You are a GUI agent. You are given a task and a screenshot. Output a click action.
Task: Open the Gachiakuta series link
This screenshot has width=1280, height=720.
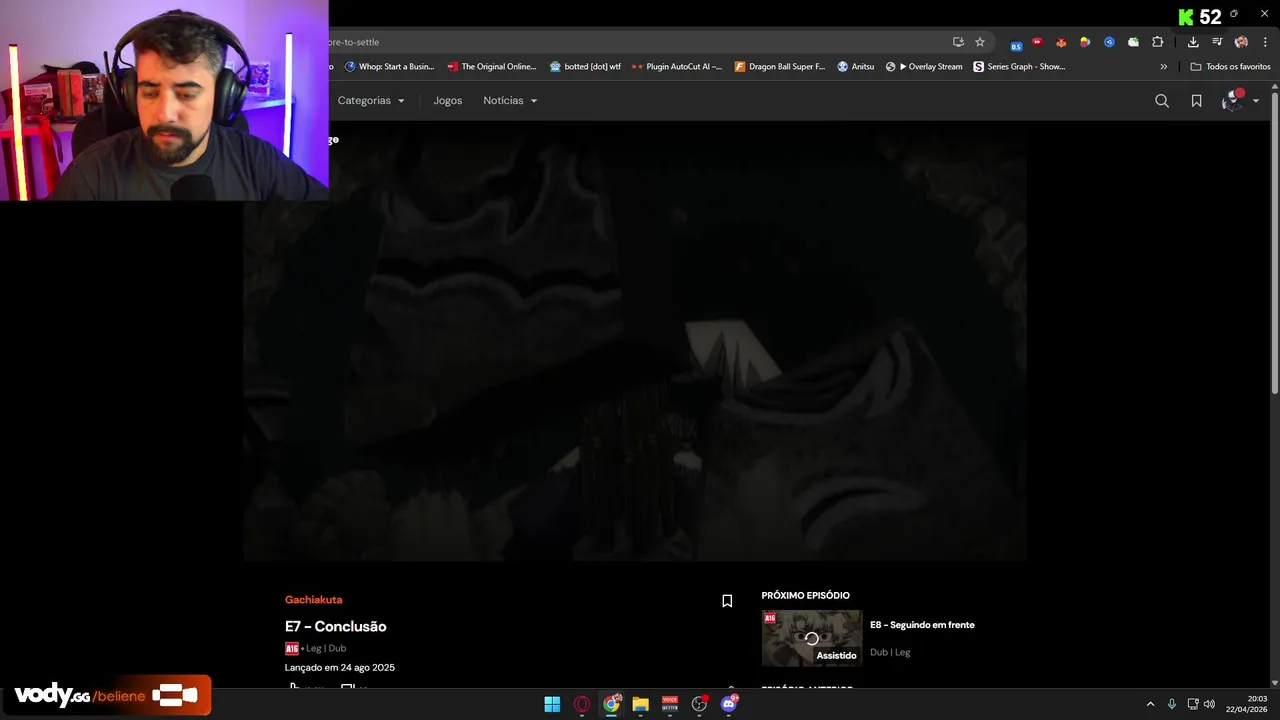pyautogui.click(x=313, y=600)
